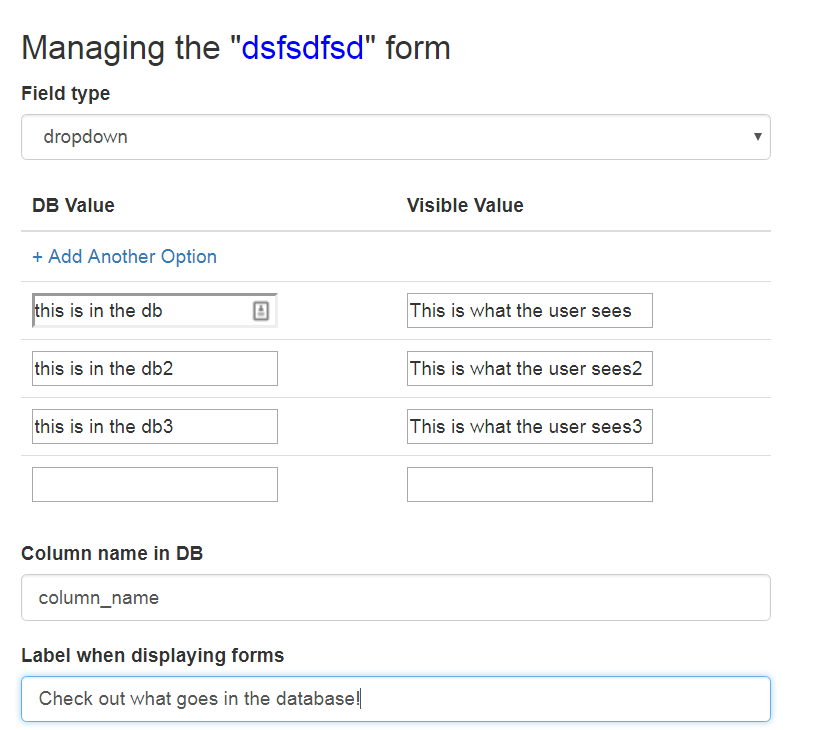826x730 pixels.
Task: Focus the empty Visible Value input
Action: [x=529, y=485]
